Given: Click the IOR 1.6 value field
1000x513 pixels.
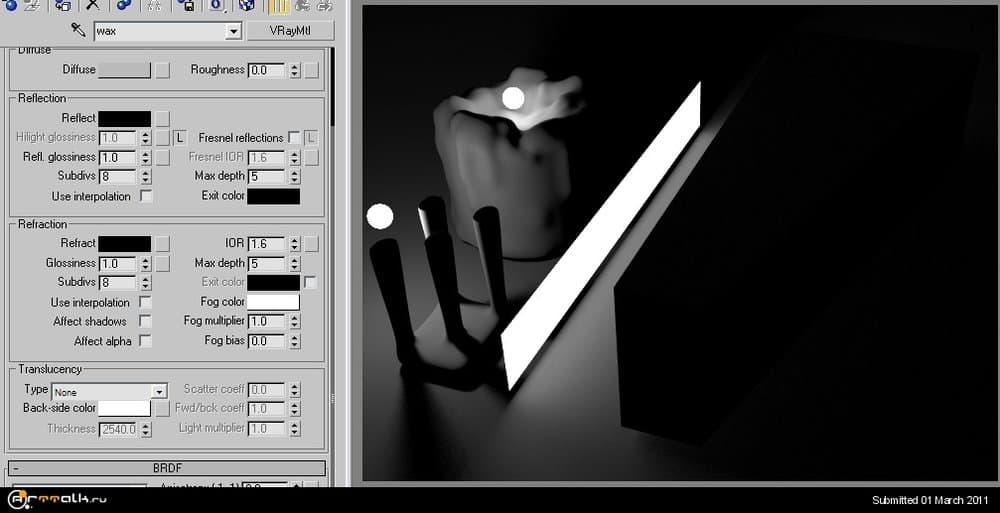Looking at the screenshot, I should [x=266, y=244].
